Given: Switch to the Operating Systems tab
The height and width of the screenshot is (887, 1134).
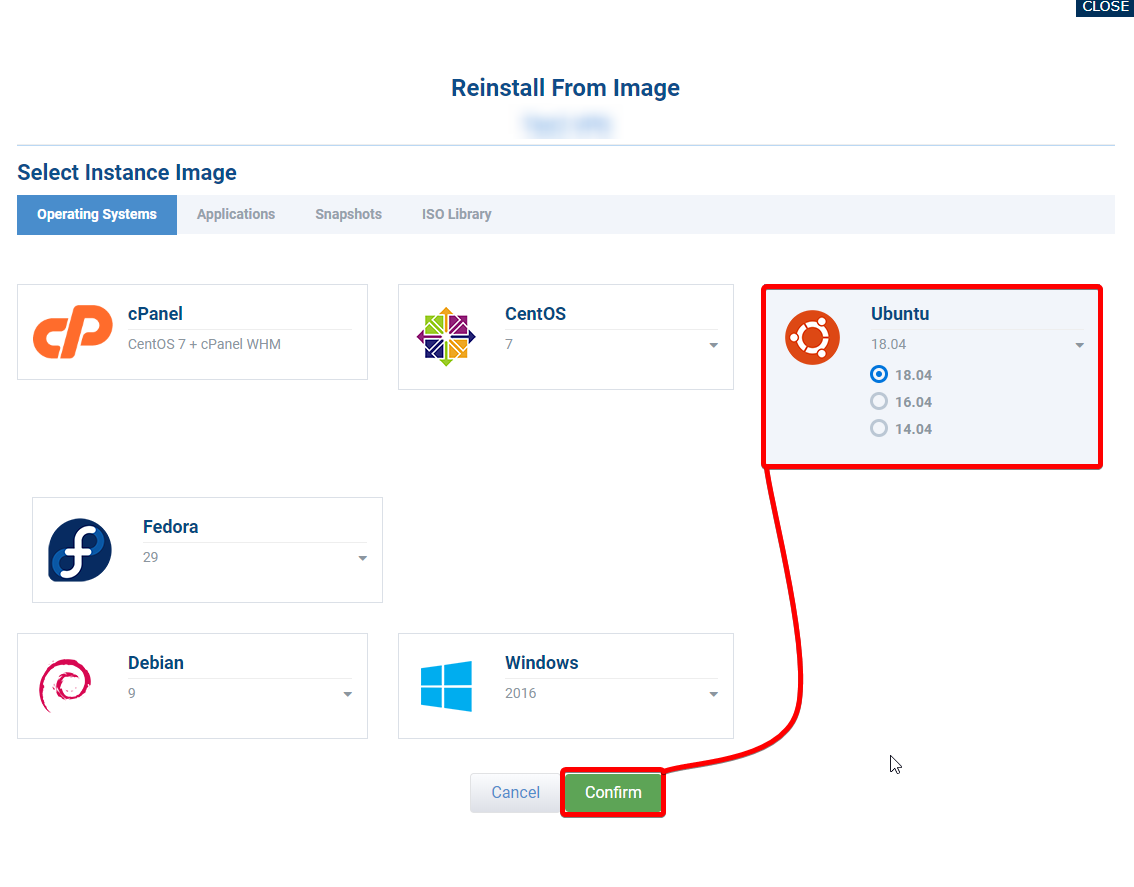Looking at the screenshot, I should click(x=97, y=214).
